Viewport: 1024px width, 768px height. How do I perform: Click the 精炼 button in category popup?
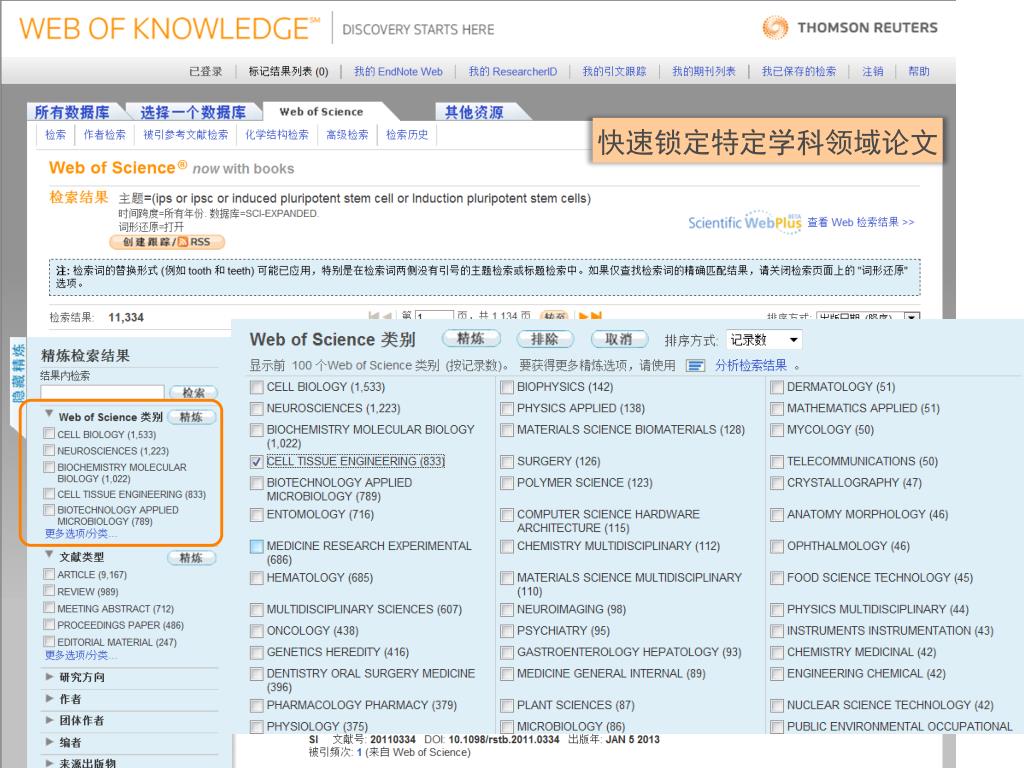tap(471, 338)
